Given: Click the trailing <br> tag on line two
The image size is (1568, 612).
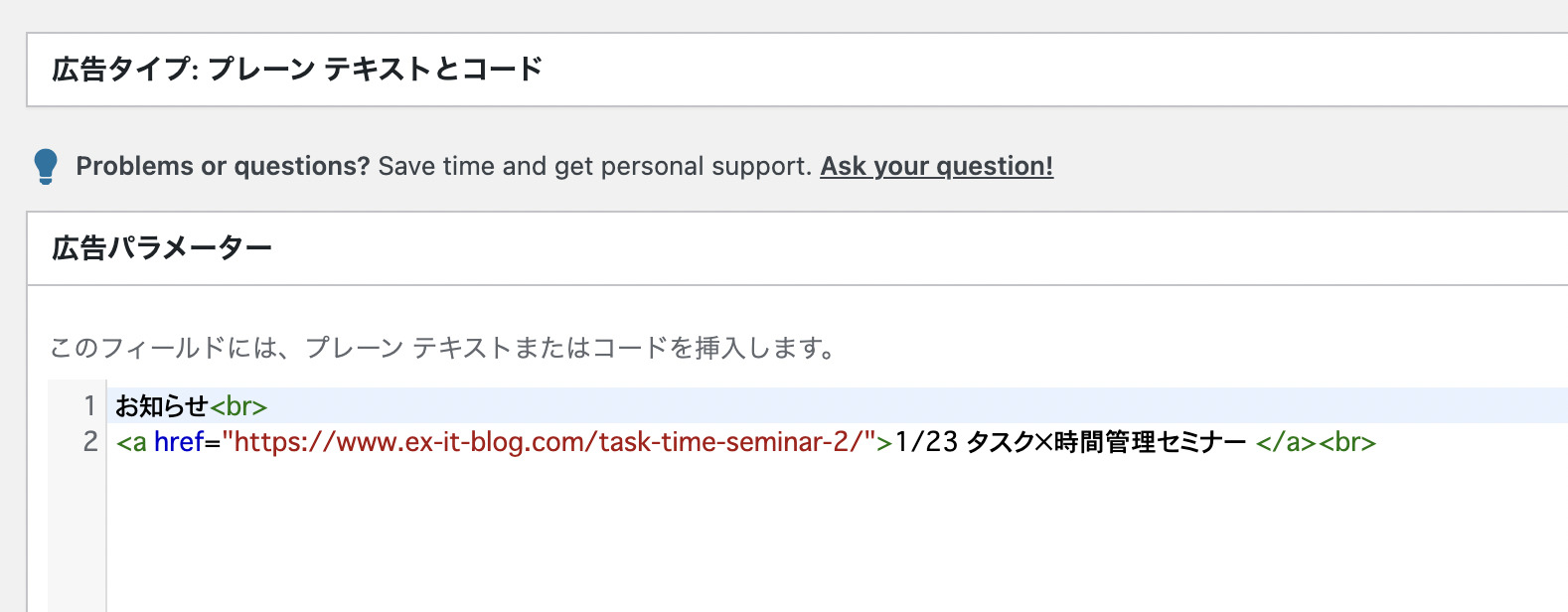Looking at the screenshot, I should (1347, 441).
